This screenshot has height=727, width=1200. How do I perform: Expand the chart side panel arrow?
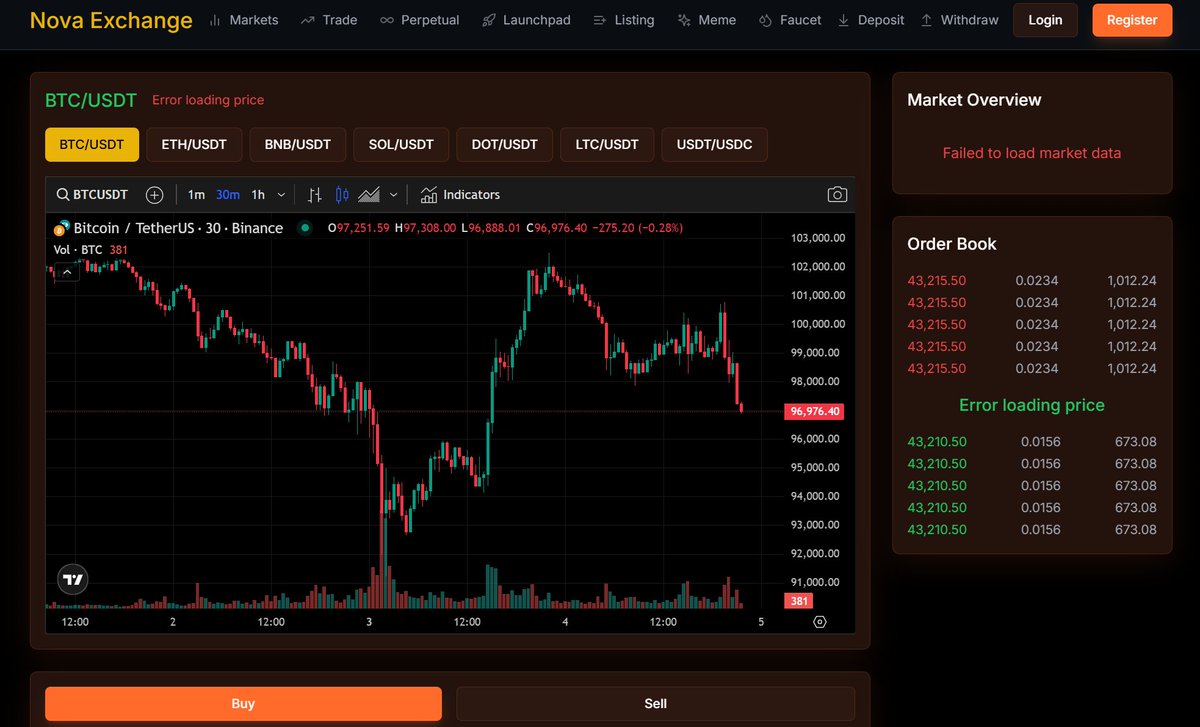[x=65, y=271]
